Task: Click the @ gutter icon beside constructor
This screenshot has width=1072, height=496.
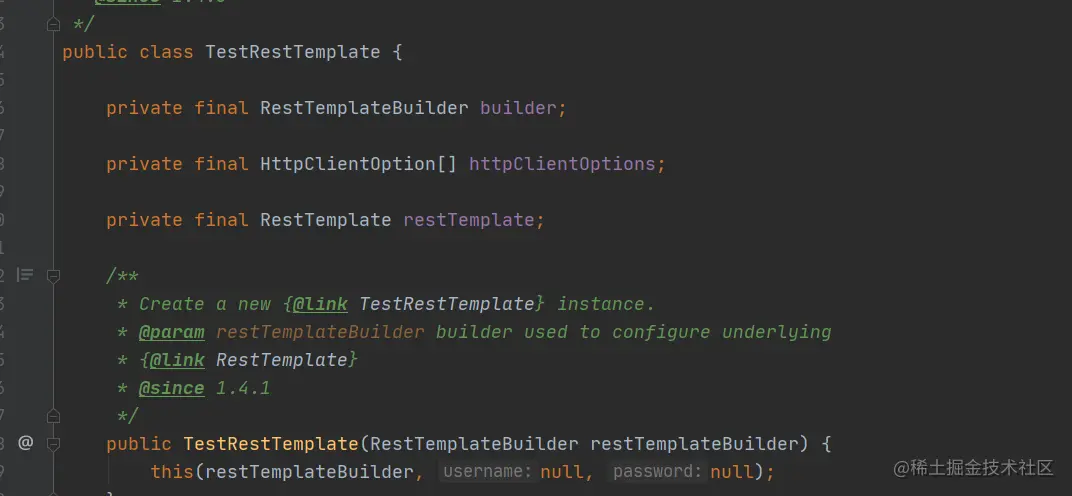Action: click(x=26, y=443)
